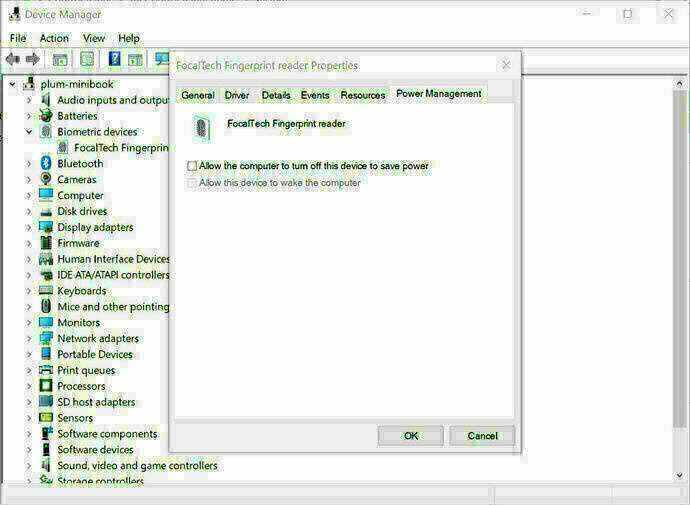Expand the Bluetooth node arrow
690x505 pixels.
click(29, 163)
